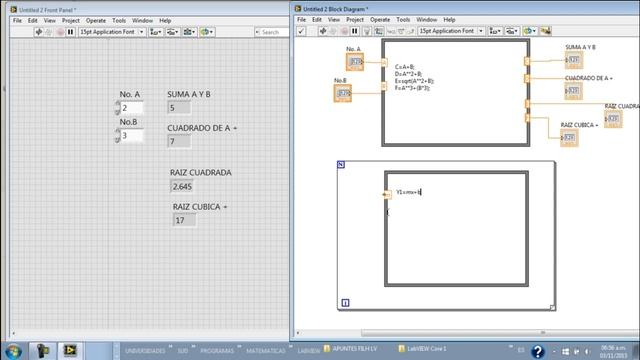Open Distribute Objects menu in Block Diagram
The height and width of the screenshot is (360, 640).
tap(512, 31)
